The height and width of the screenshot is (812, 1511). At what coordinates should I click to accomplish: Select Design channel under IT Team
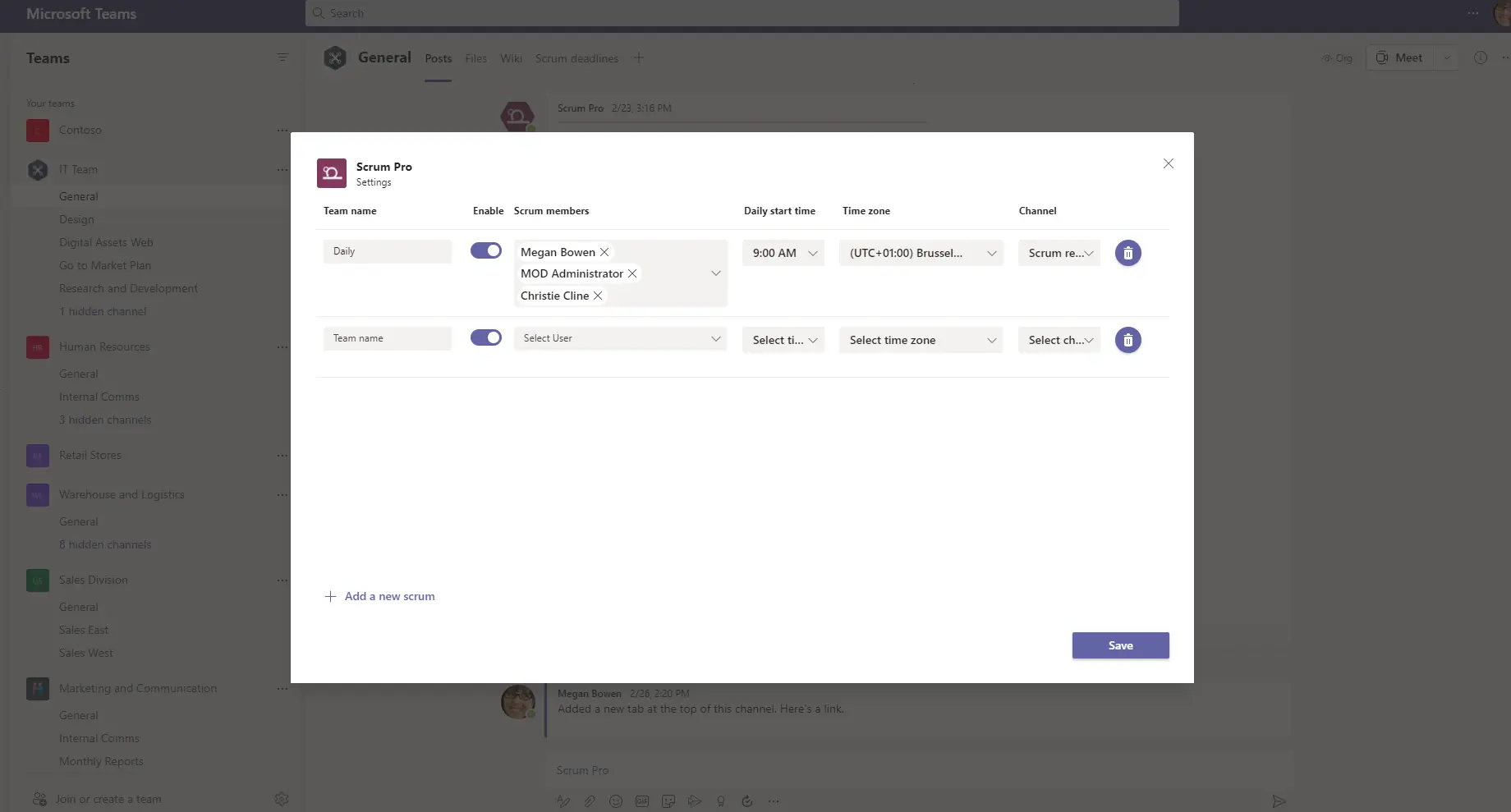pyautogui.click(x=76, y=219)
